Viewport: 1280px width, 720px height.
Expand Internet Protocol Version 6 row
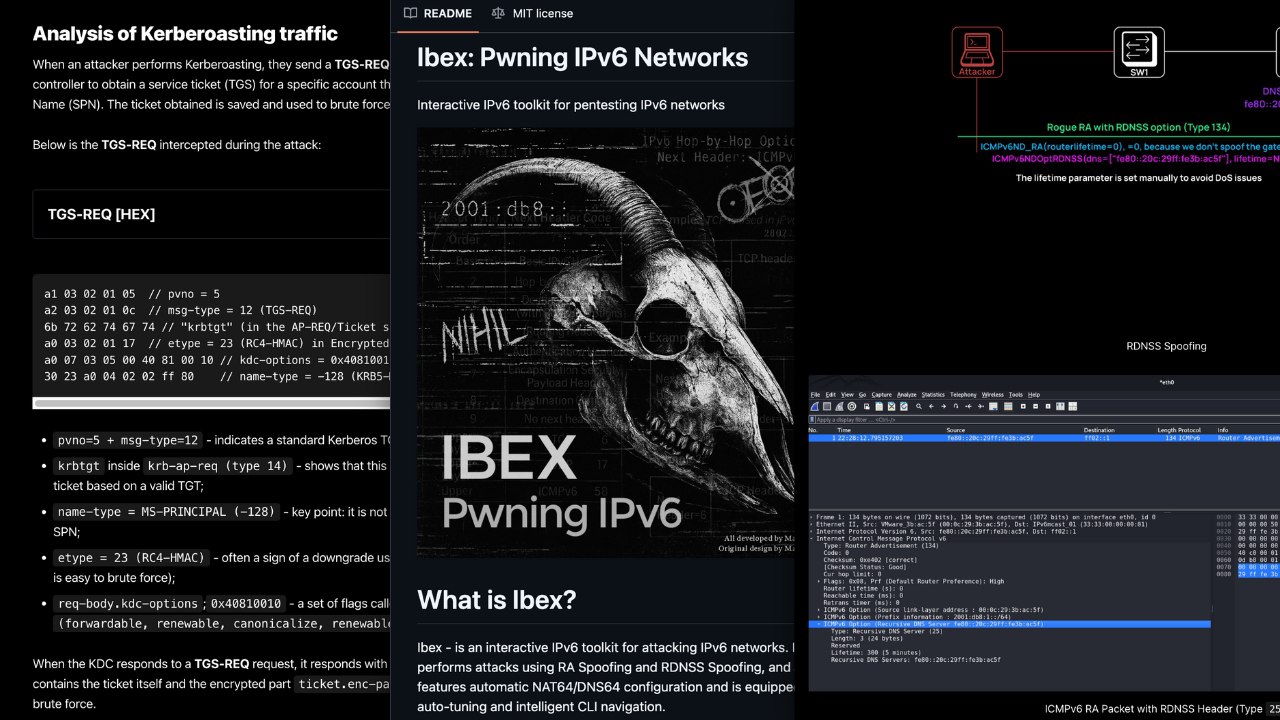point(812,531)
